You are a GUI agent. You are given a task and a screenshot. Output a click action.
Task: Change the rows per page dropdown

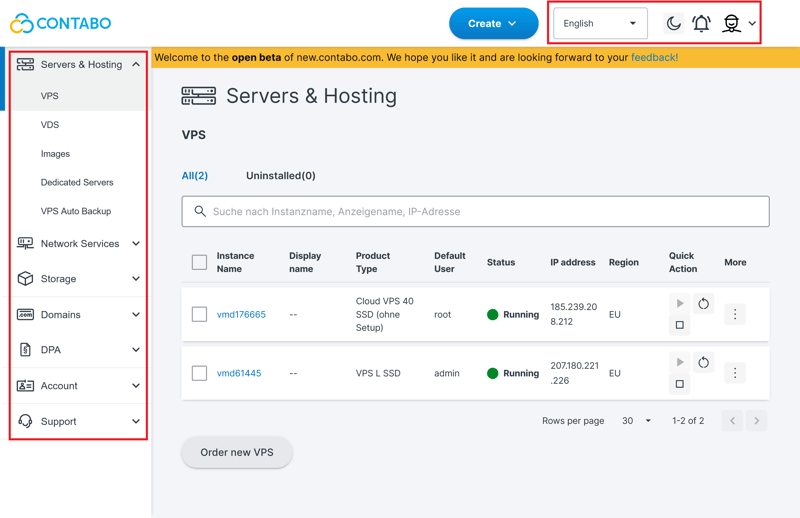636,421
